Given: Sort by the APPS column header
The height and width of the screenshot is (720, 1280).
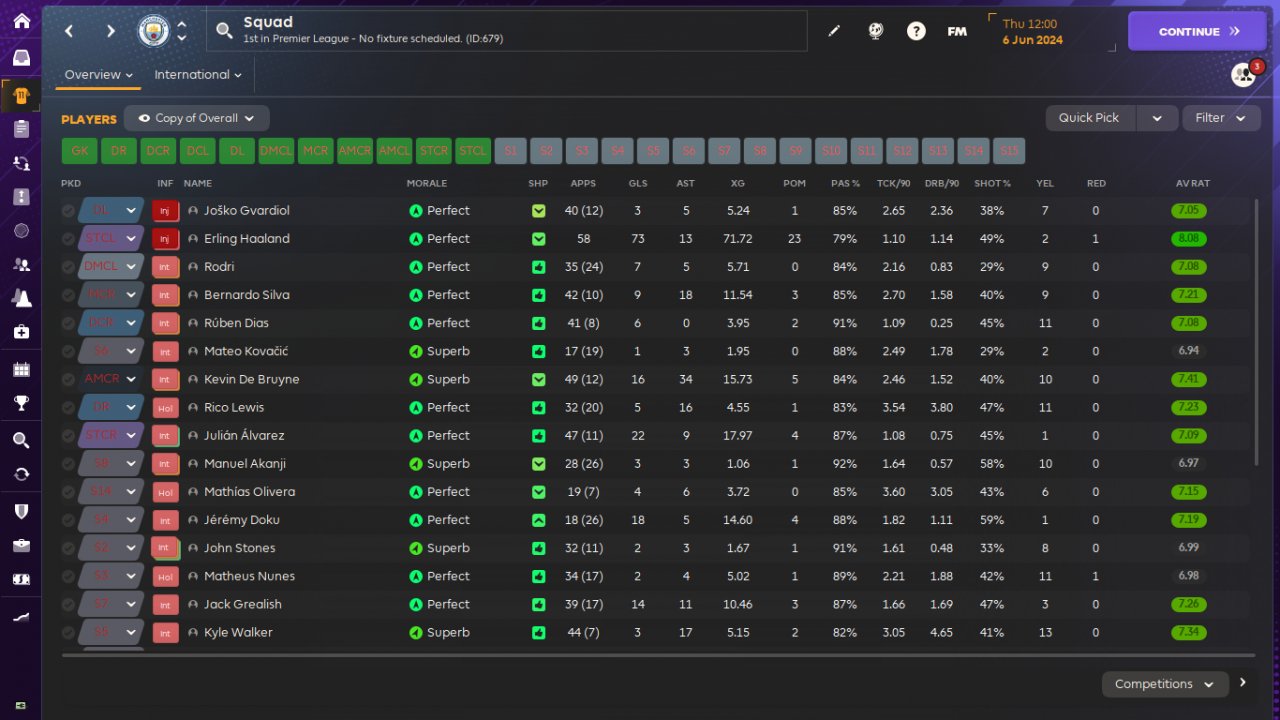Looking at the screenshot, I should (583, 184).
